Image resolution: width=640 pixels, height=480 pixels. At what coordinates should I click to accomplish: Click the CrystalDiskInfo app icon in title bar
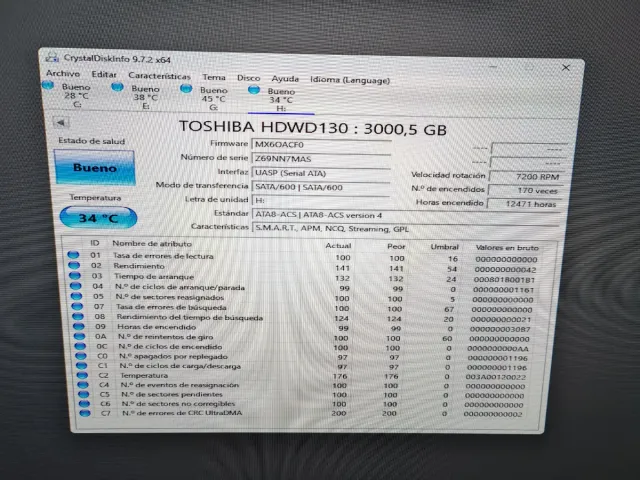pyautogui.click(x=52, y=58)
